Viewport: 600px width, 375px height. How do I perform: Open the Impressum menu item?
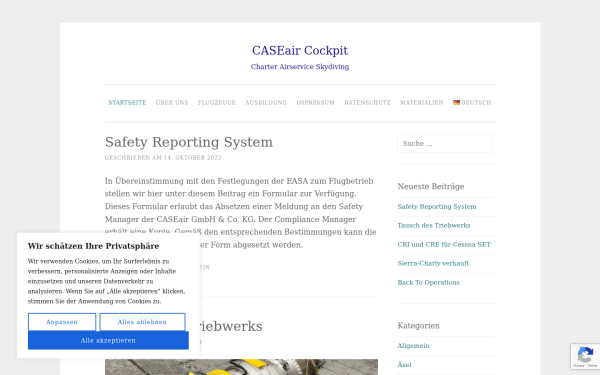point(315,103)
